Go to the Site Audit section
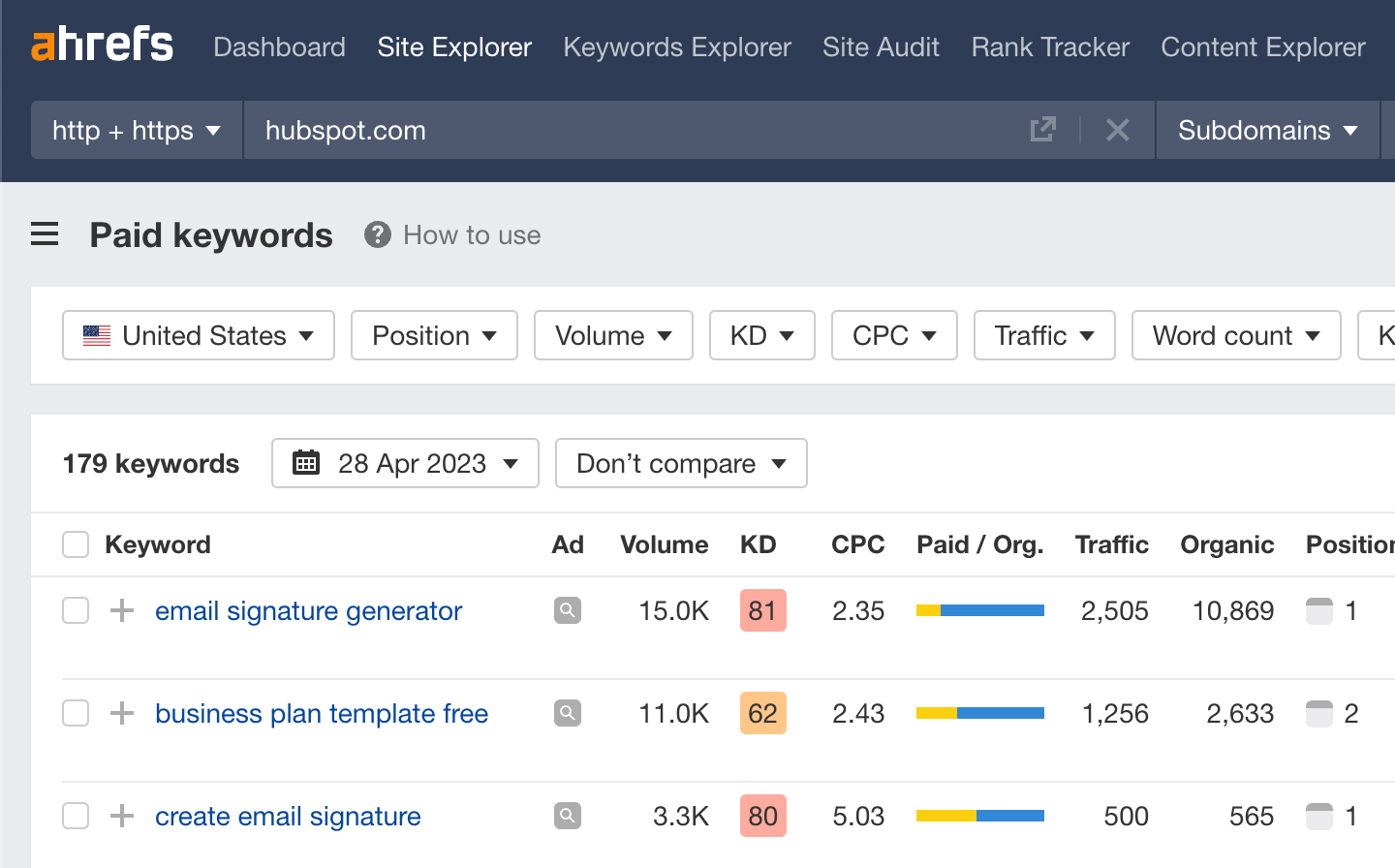1395x868 pixels. pyautogui.click(x=881, y=46)
